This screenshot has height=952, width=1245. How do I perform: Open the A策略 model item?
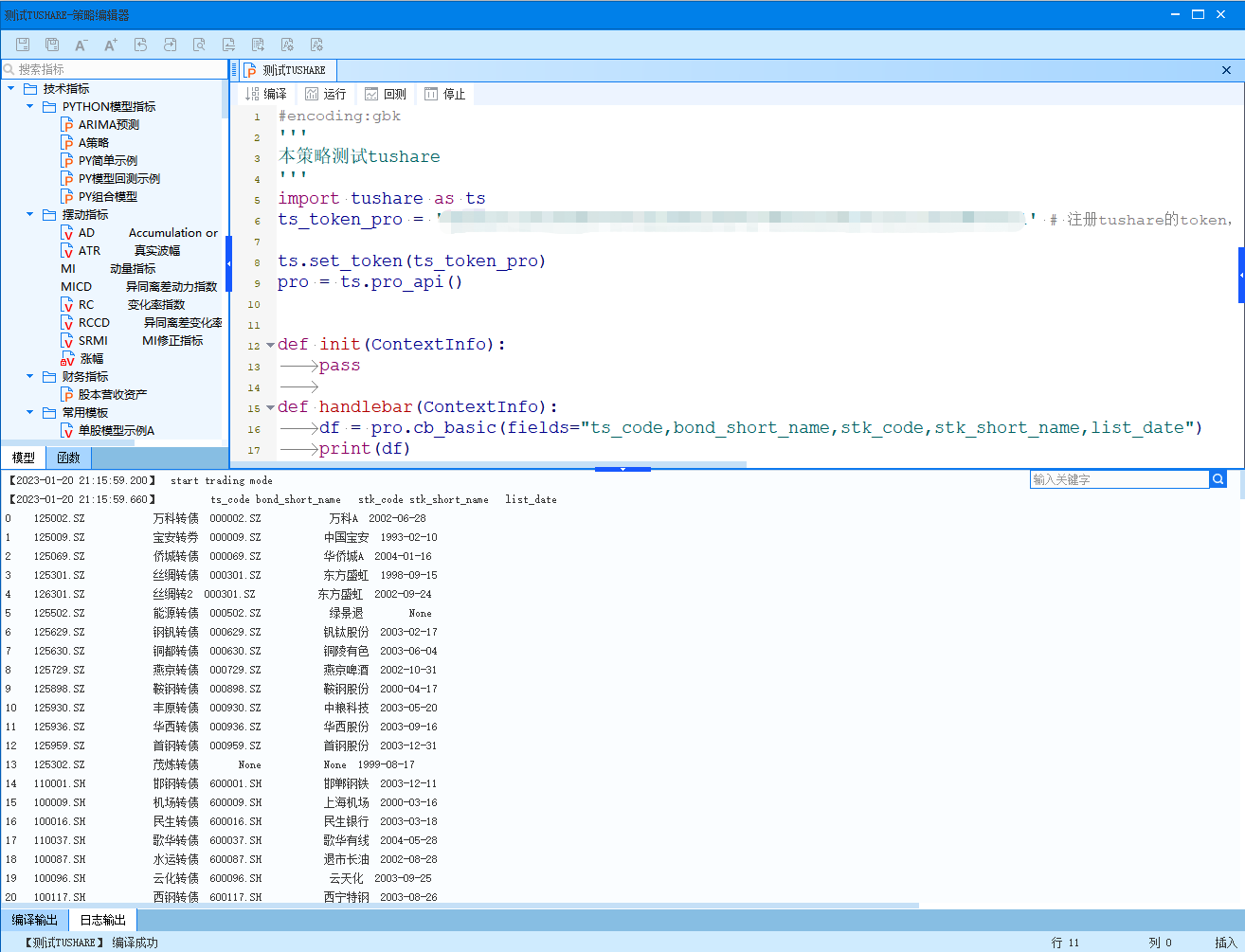coord(84,142)
